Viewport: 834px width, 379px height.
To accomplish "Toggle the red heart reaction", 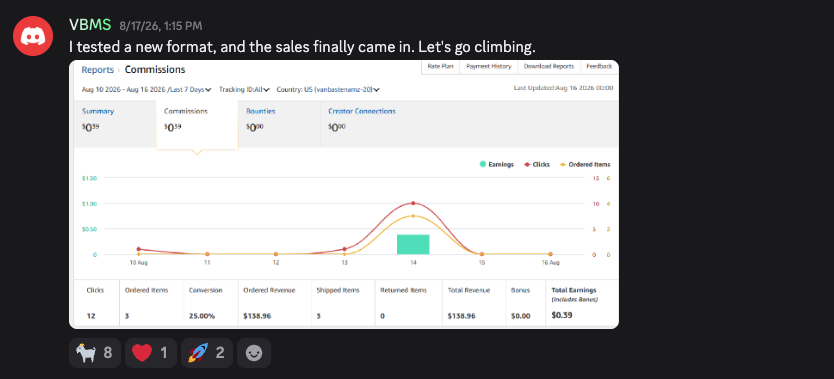I will click(x=151, y=353).
